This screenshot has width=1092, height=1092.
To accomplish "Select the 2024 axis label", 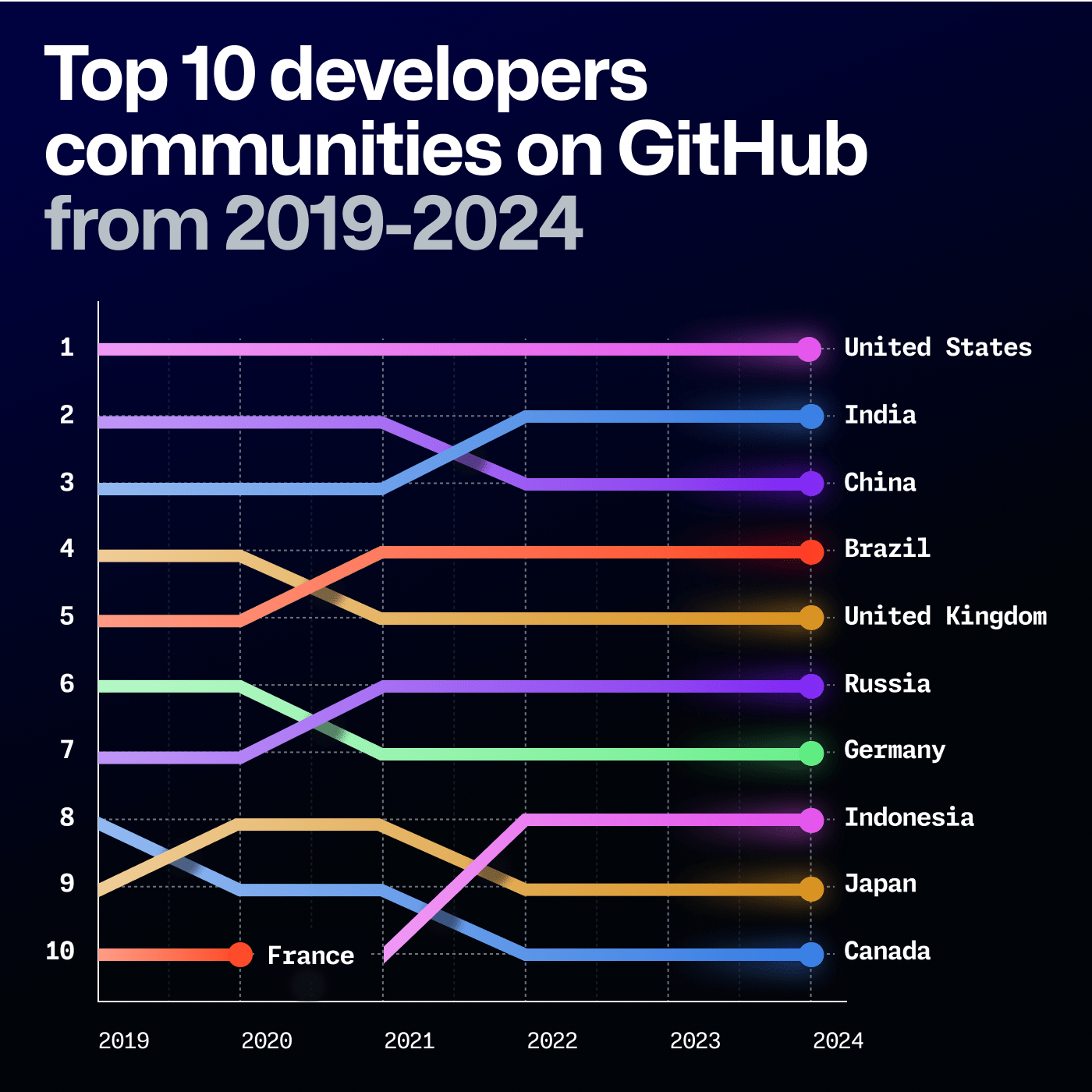I will click(x=838, y=1041).
